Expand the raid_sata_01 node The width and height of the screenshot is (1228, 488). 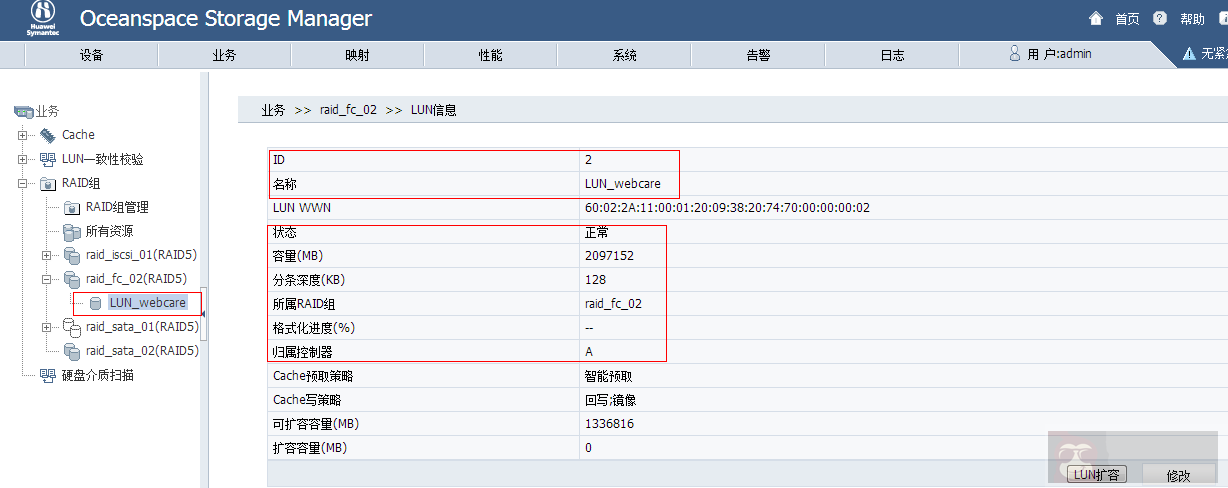[x=47, y=327]
